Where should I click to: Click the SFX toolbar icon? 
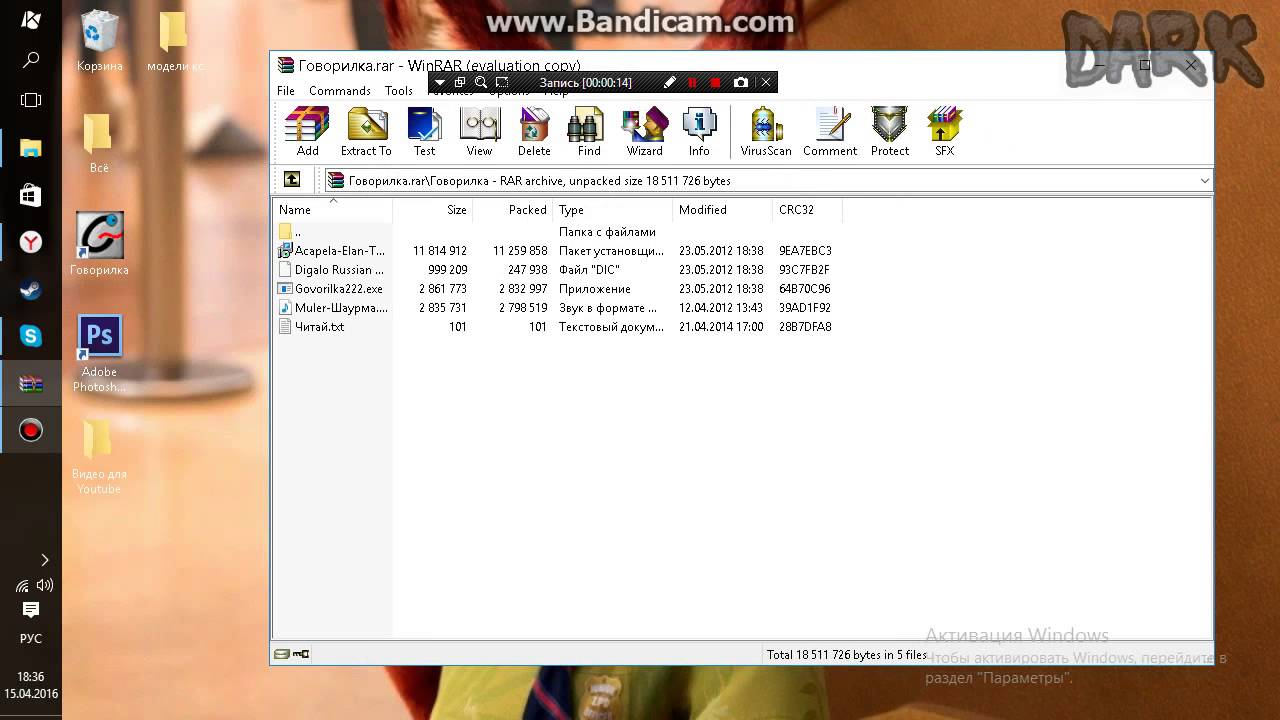pos(945,132)
